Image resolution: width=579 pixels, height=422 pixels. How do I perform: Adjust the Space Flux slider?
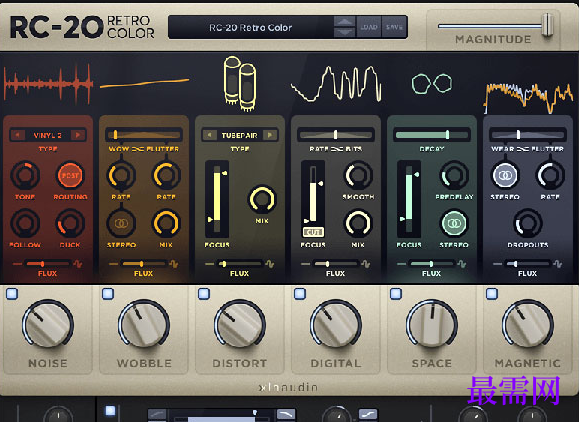click(431, 264)
